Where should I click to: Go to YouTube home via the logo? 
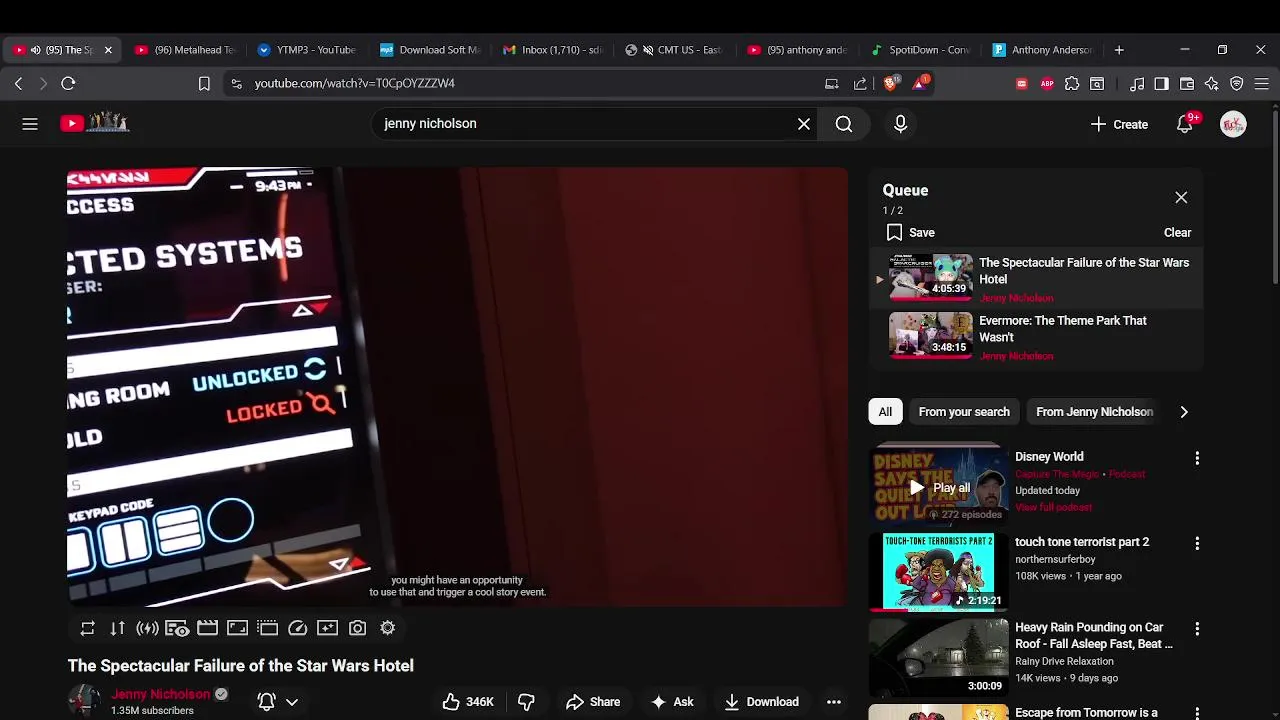(x=94, y=123)
